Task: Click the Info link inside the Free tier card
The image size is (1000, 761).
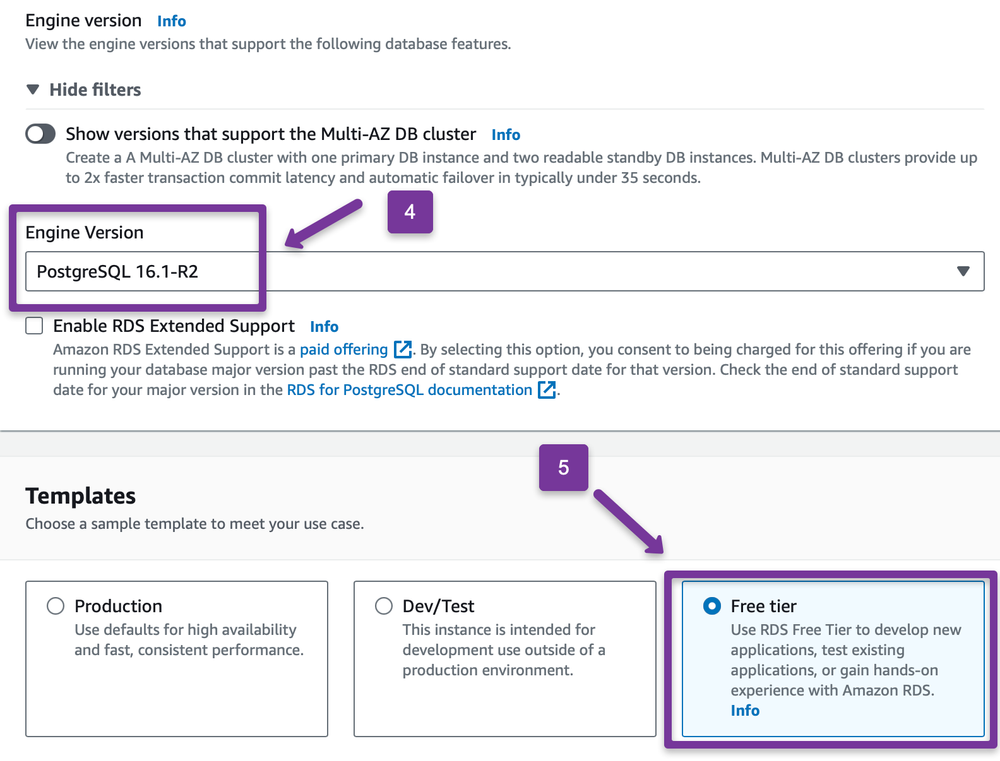Action: [745, 710]
